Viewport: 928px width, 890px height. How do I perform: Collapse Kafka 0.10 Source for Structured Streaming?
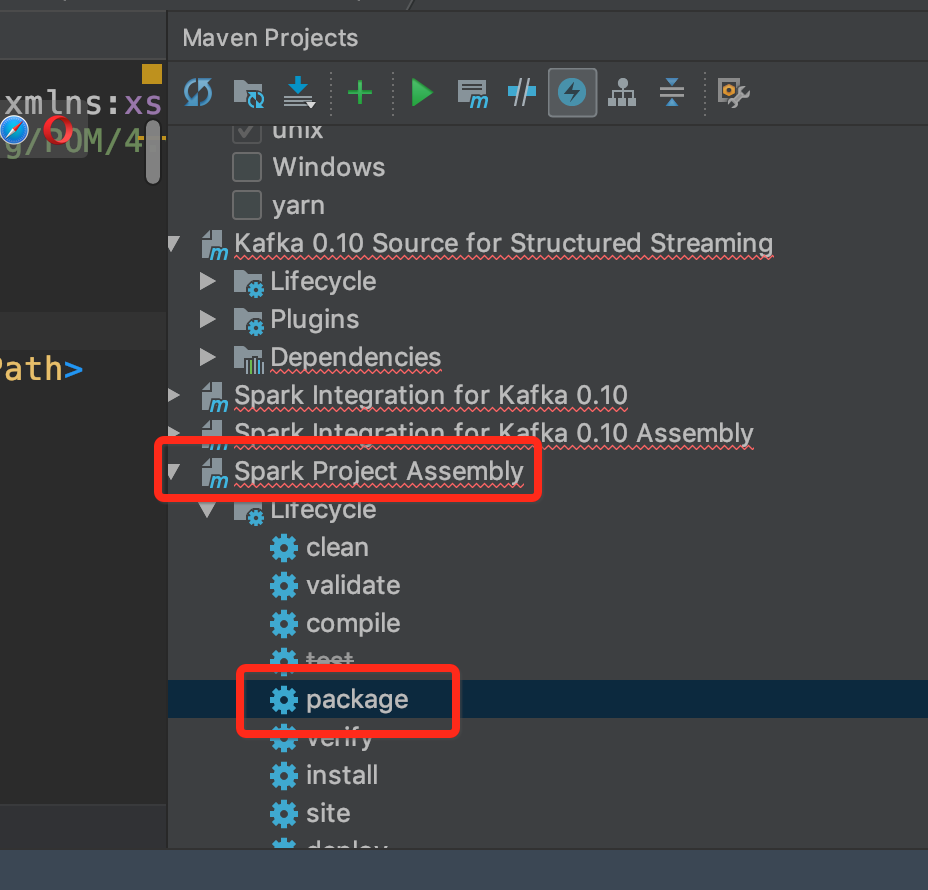174,243
